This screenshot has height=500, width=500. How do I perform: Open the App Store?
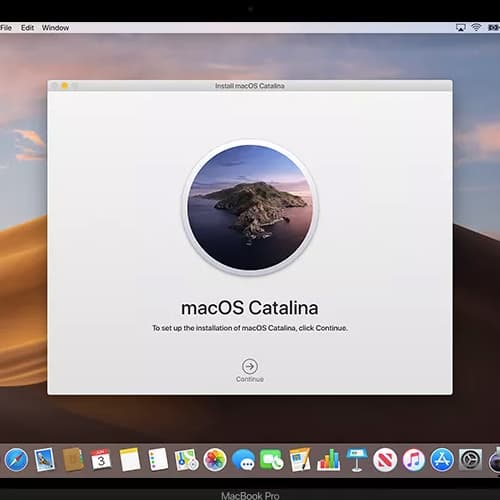click(442, 460)
